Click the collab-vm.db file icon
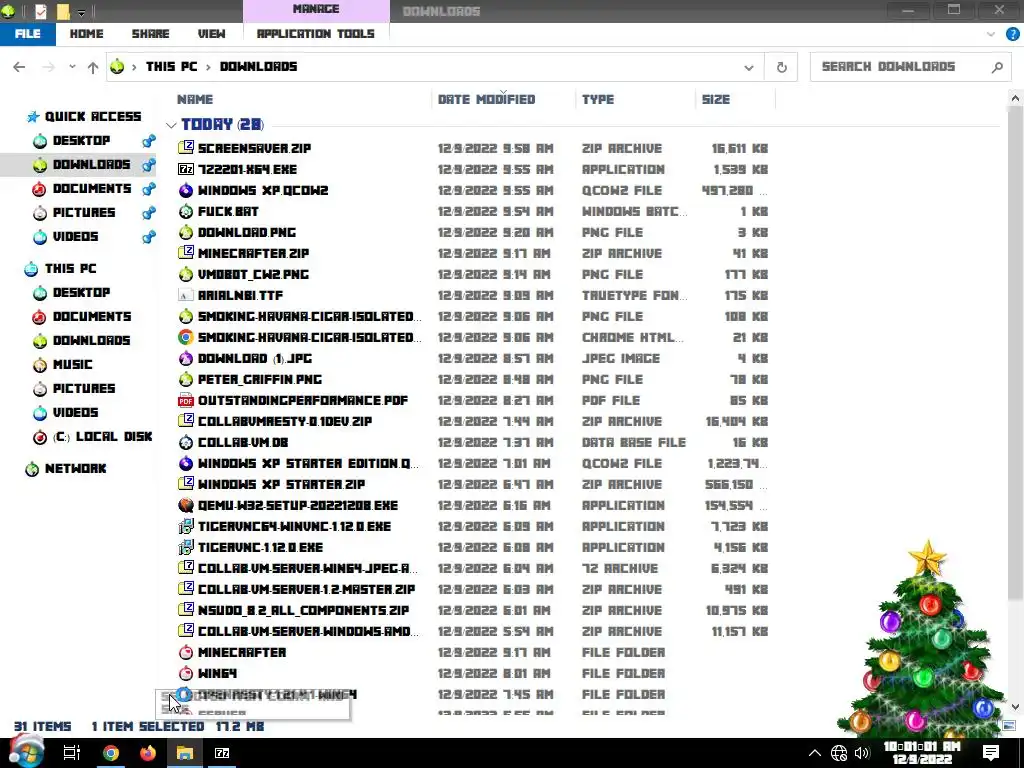Viewport: 1024px width, 768px height. [186, 442]
